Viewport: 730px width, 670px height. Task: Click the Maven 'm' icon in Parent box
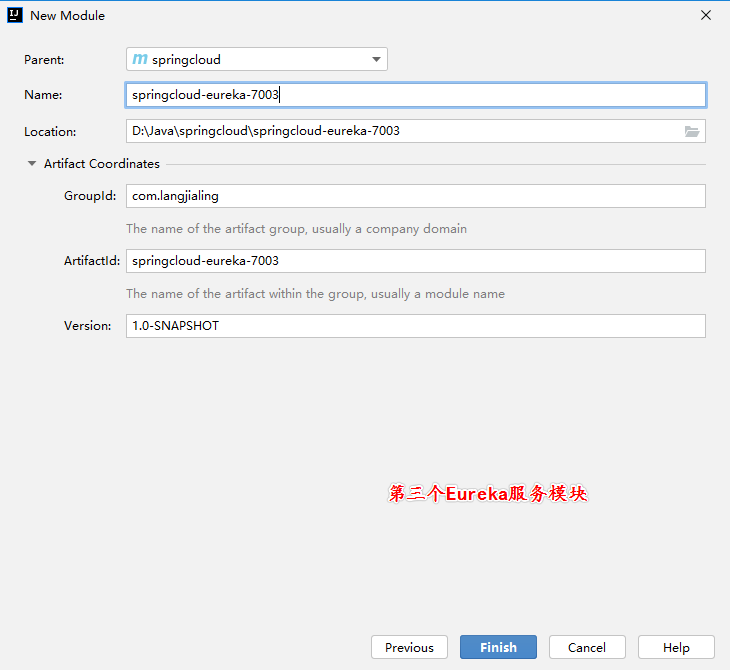tap(140, 60)
